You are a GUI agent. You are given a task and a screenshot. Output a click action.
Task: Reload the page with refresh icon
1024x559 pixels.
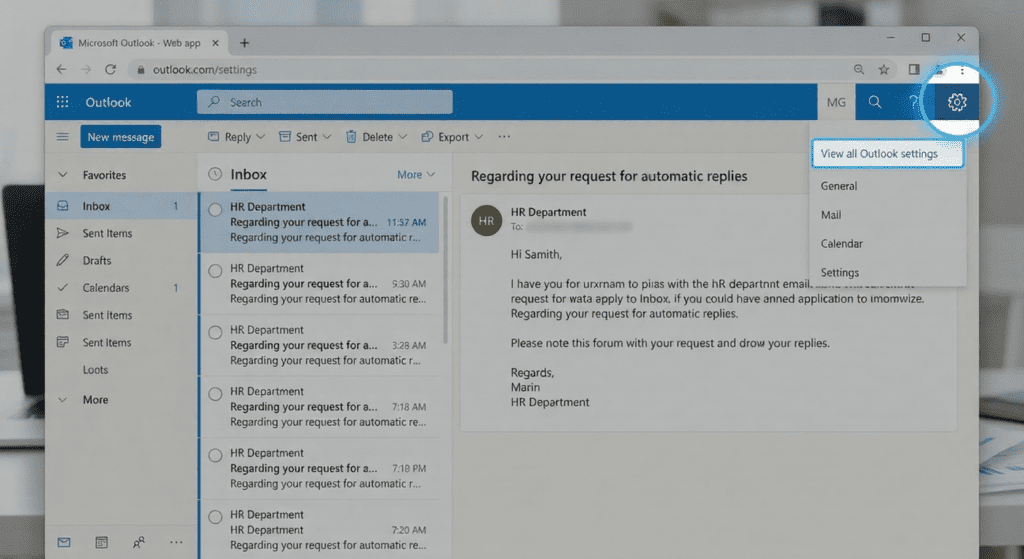[110, 69]
